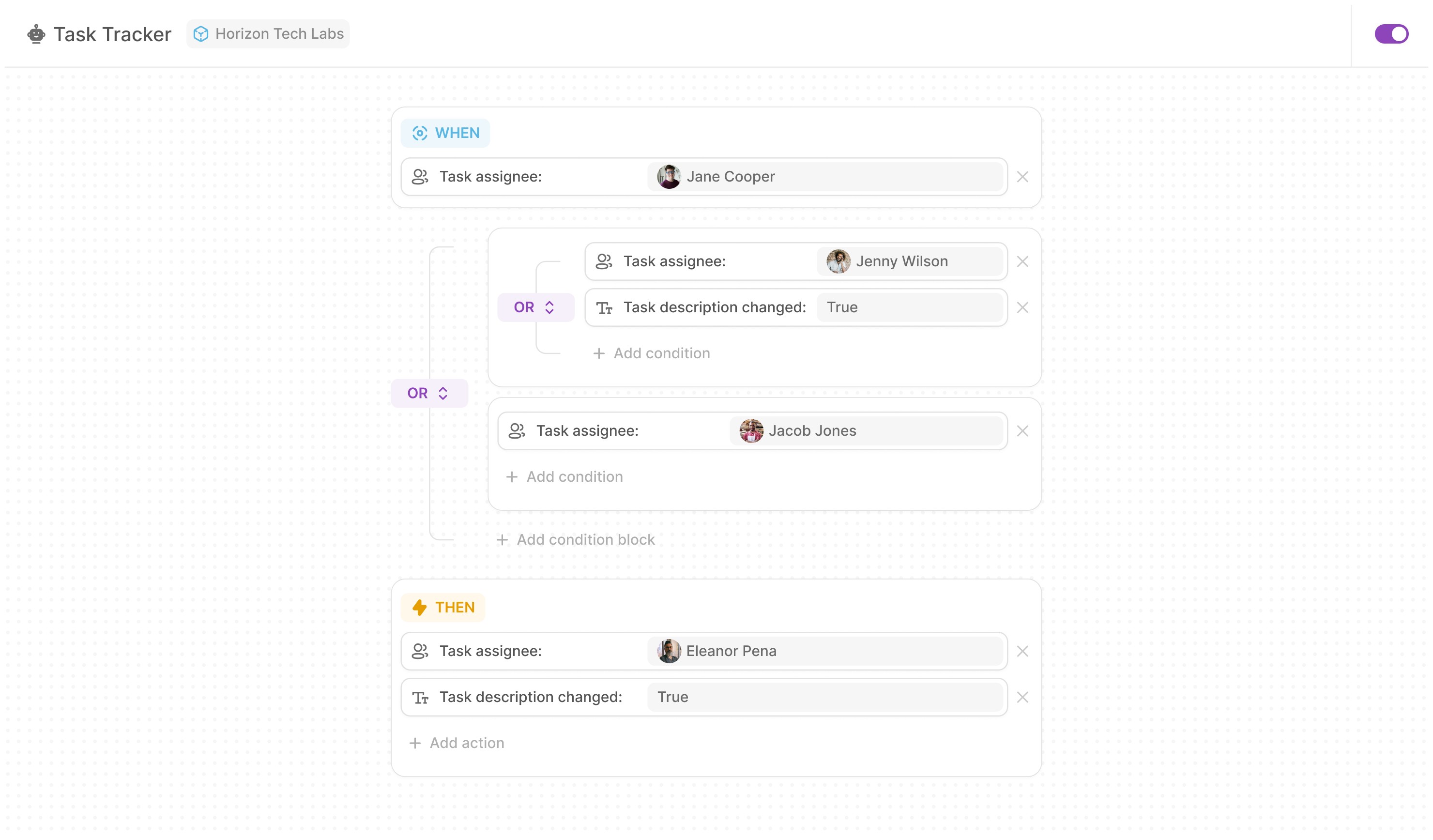Delete the nested Task description changed condition
Viewport: 1433px width, 840px height.
[x=1022, y=308]
